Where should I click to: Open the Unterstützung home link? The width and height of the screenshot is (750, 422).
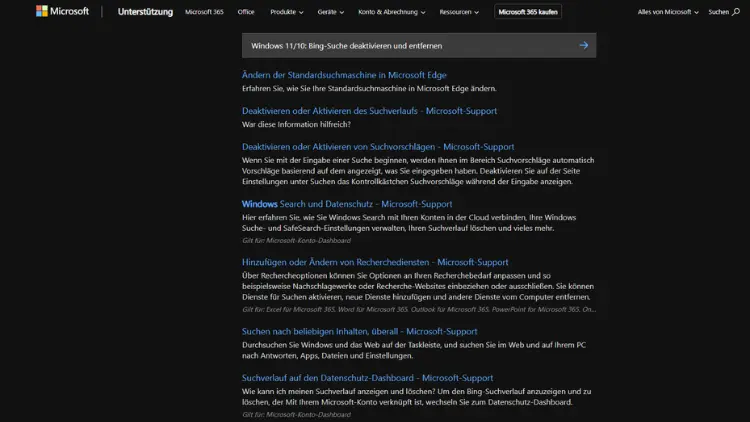(145, 12)
